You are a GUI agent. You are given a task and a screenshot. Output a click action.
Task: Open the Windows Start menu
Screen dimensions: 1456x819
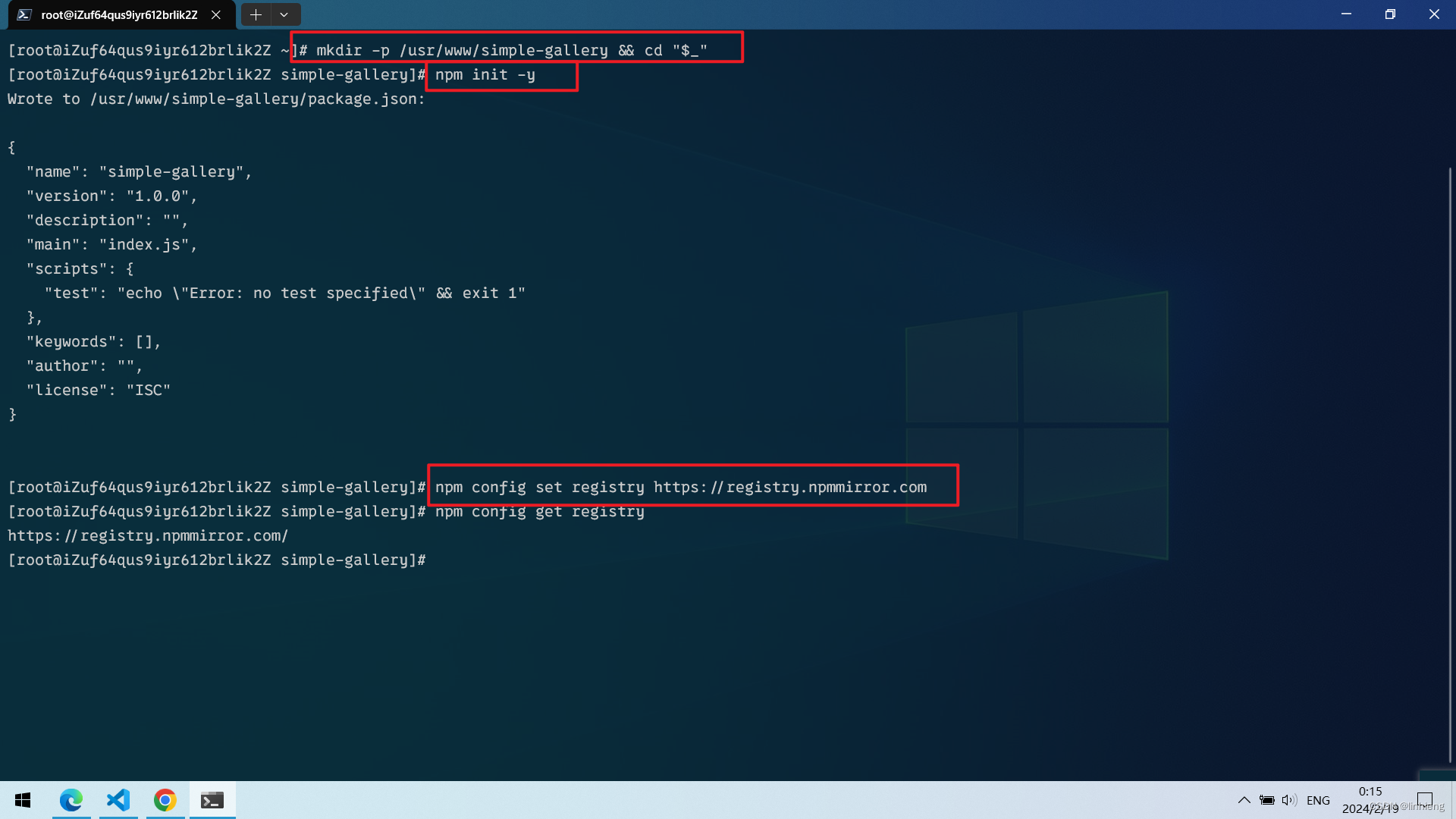23,800
